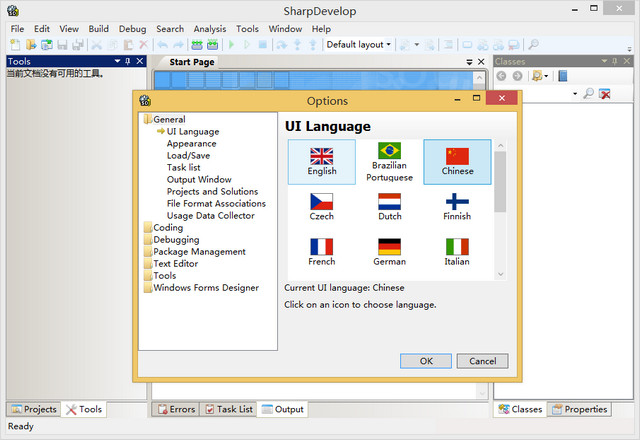Viewport: 640px width, 440px height.
Task: Select Load/Save in the Options tree
Action: tap(188, 156)
